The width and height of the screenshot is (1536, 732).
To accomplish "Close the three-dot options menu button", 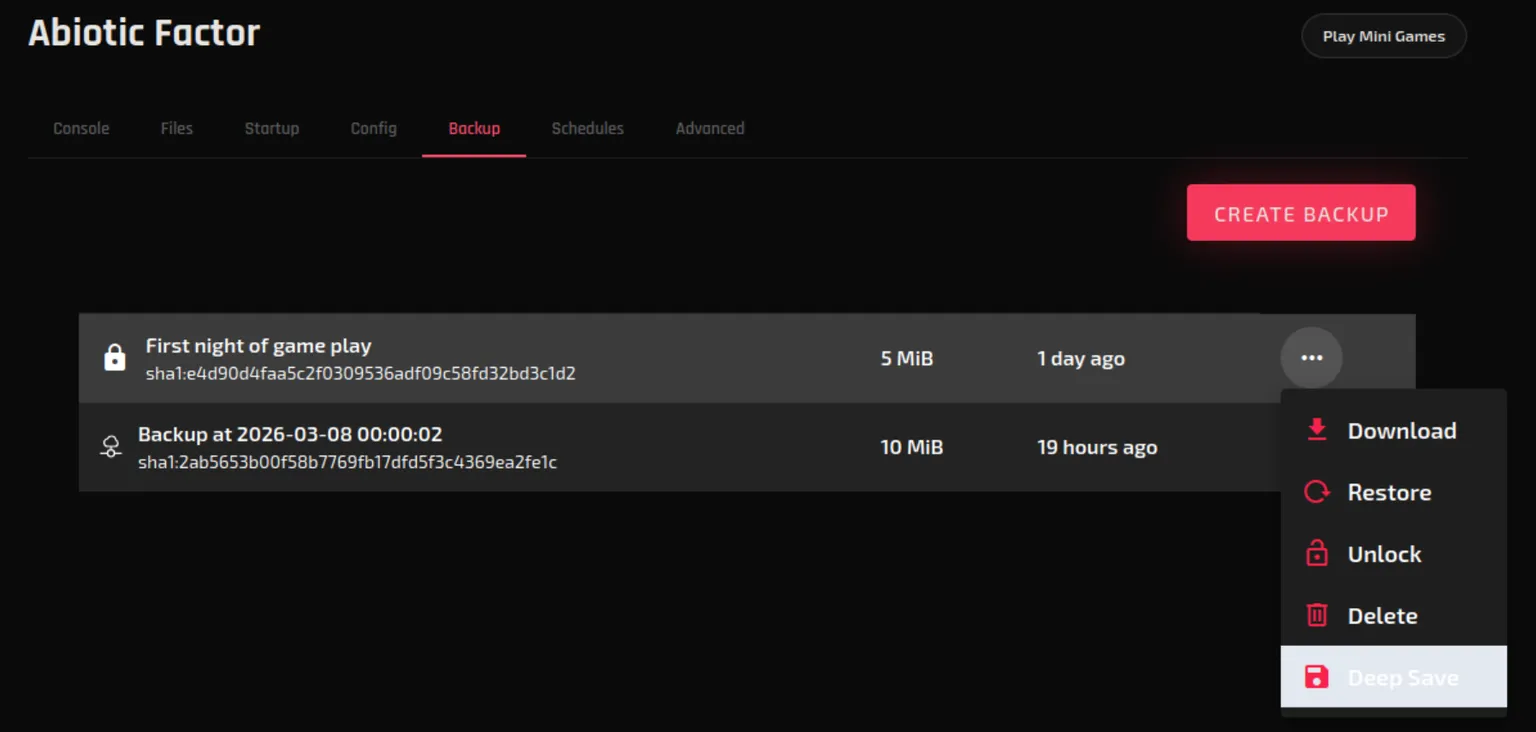I will pos(1311,358).
